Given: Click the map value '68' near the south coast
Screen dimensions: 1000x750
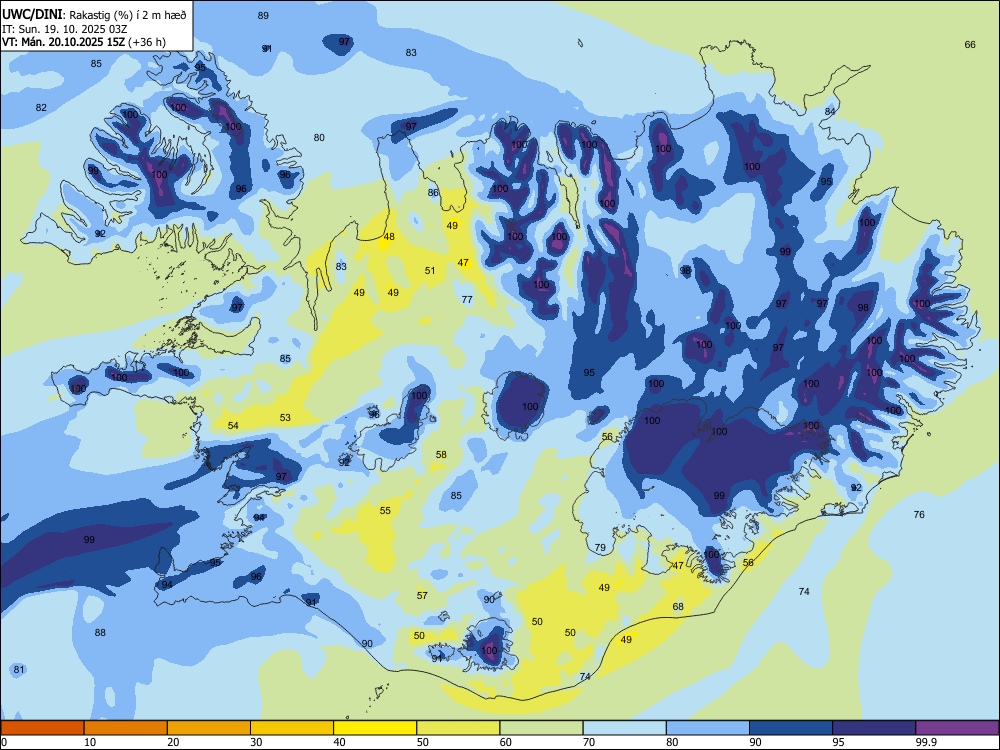Looking at the screenshot, I should [678, 607].
